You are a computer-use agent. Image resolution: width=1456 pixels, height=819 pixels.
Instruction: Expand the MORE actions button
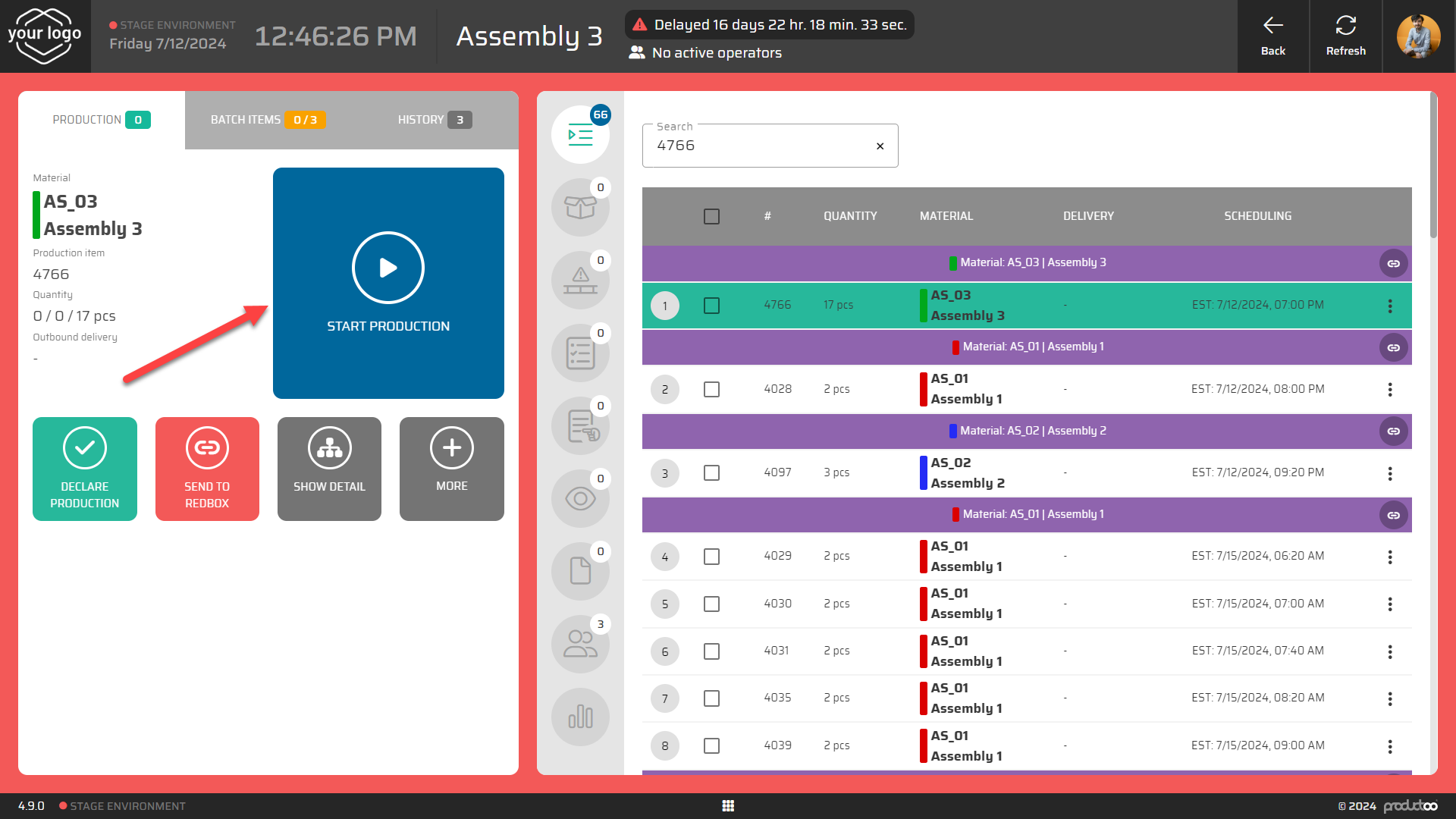451,469
